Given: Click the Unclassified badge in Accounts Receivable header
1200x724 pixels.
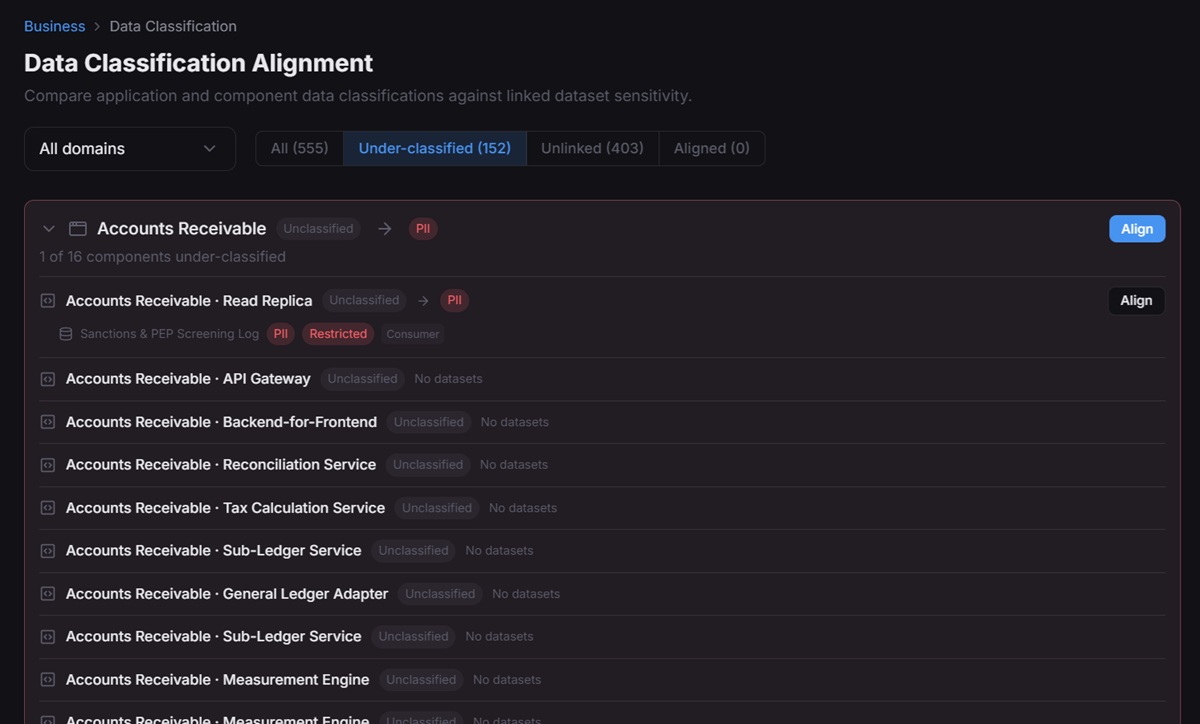Looking at the screenshot, I should (318, 229).
